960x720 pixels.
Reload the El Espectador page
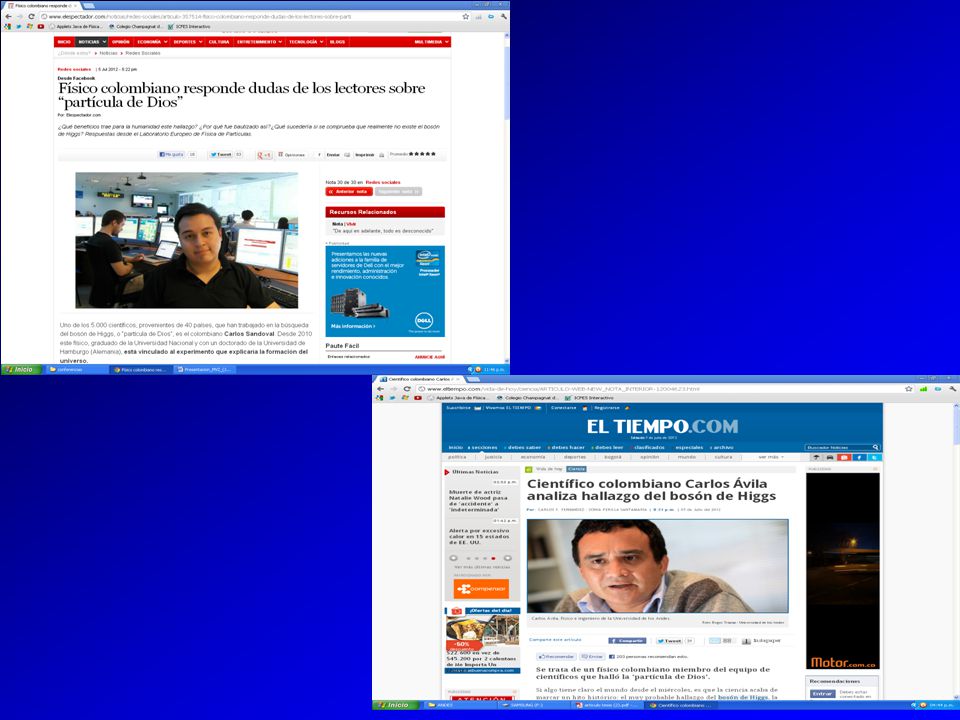click(x=31, y=17)
